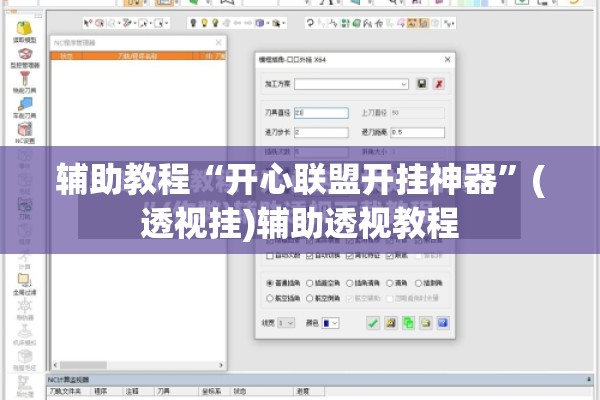Open the dropdown arrow at the right toolbar's end
This screenshot has height=400, width=600.
pyautogui.click(x=453, y=24)
